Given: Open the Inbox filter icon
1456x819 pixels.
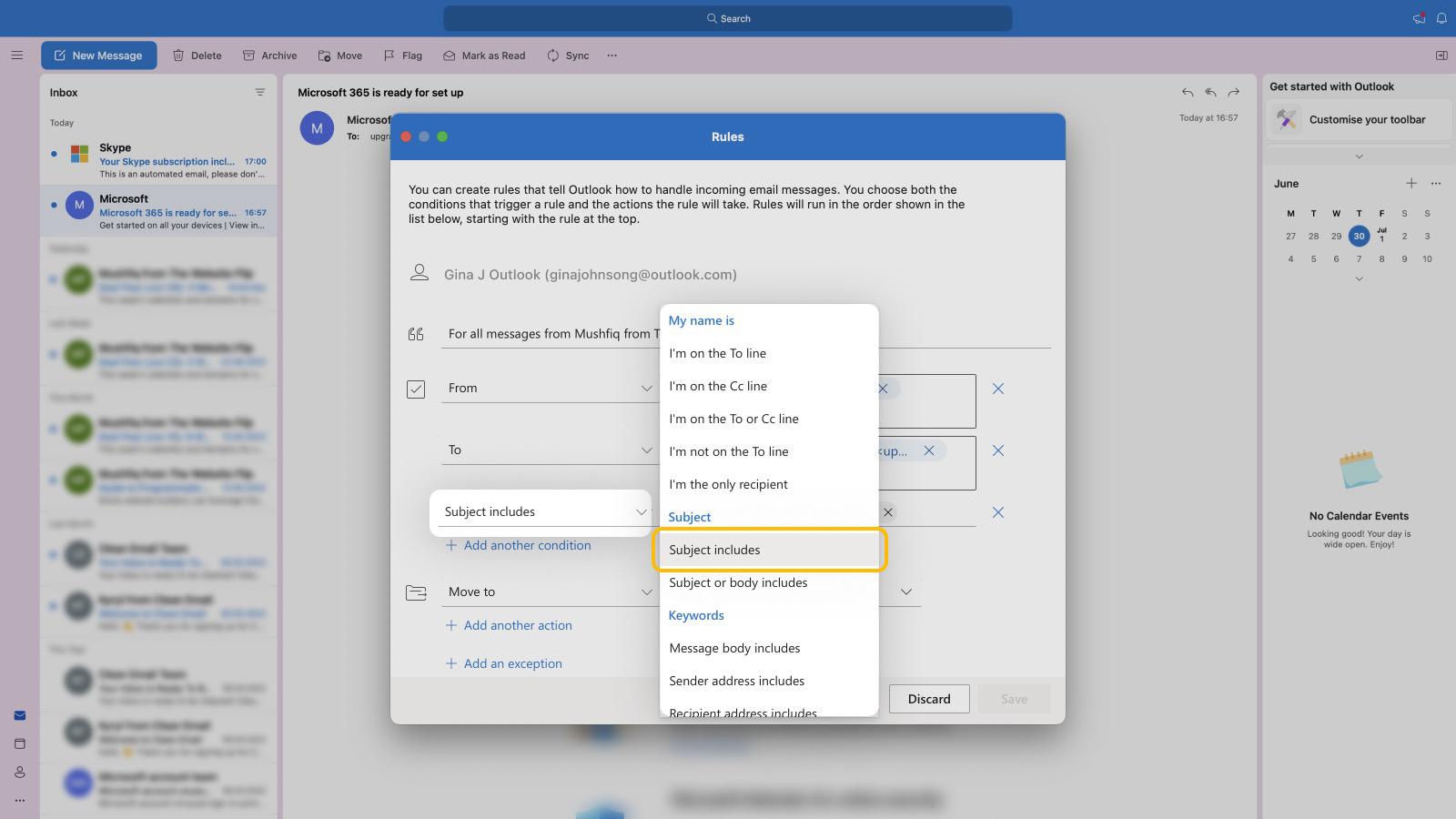Looking at the screenshot, I should [x=260, y=92].
